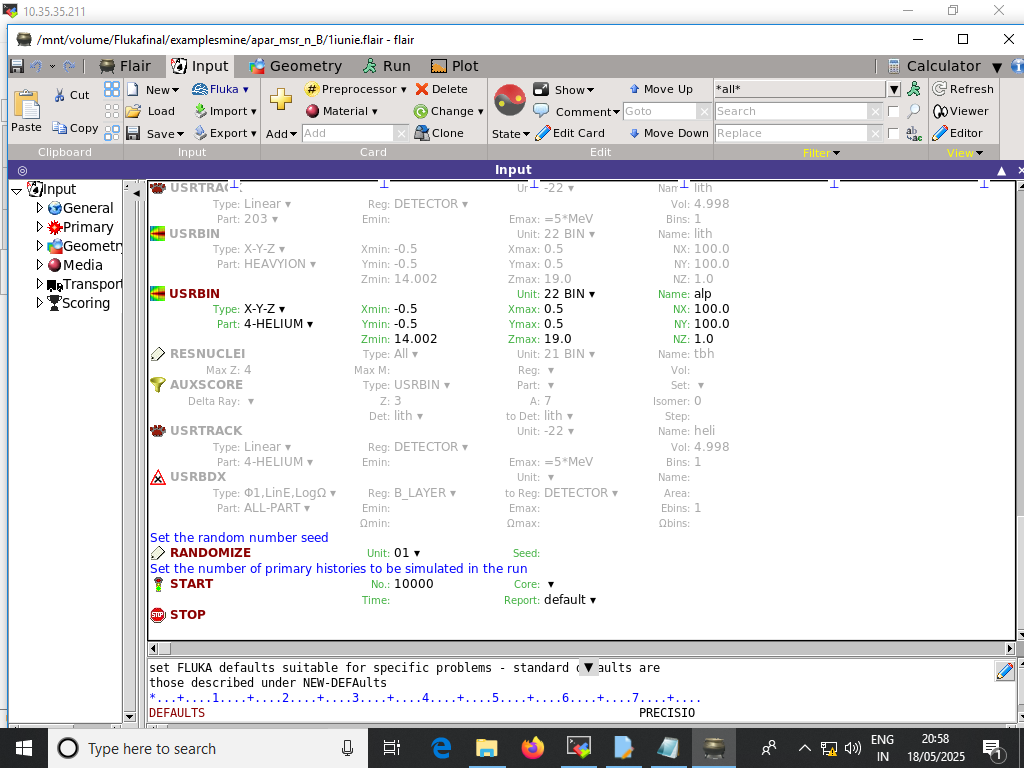The width and height of the screenshot is (1024, 768).
Task: Click the Goto input field
Action: point(658,111)
